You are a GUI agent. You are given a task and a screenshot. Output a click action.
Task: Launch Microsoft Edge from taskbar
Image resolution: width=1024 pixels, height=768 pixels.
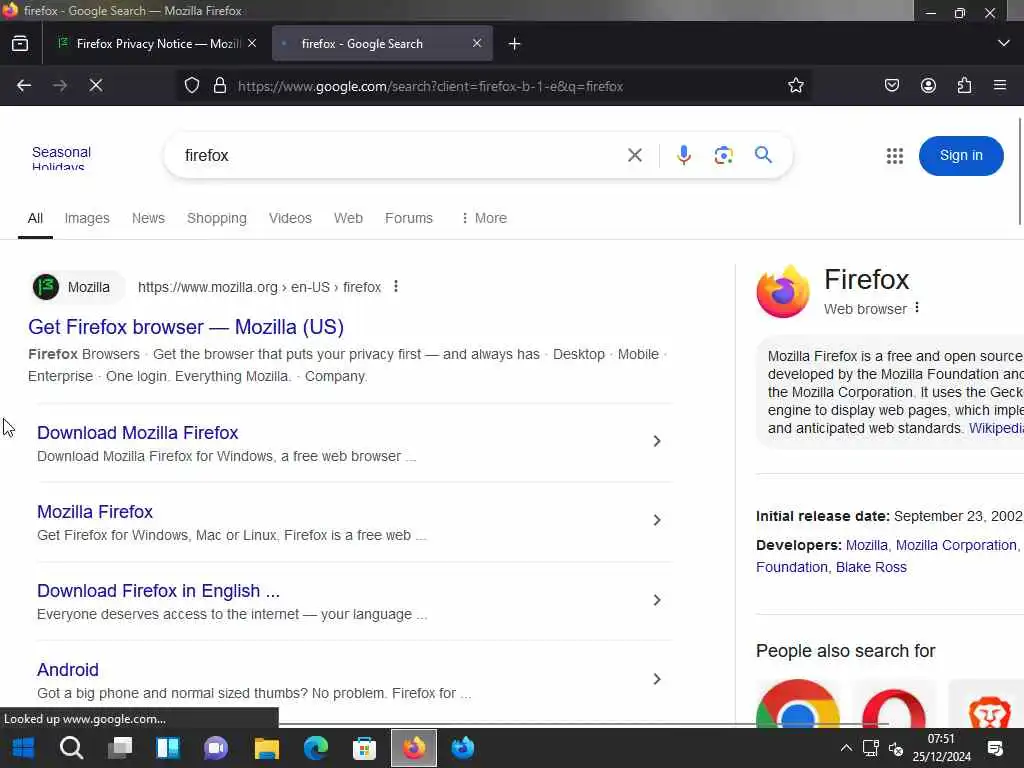[x=315, y=748]
